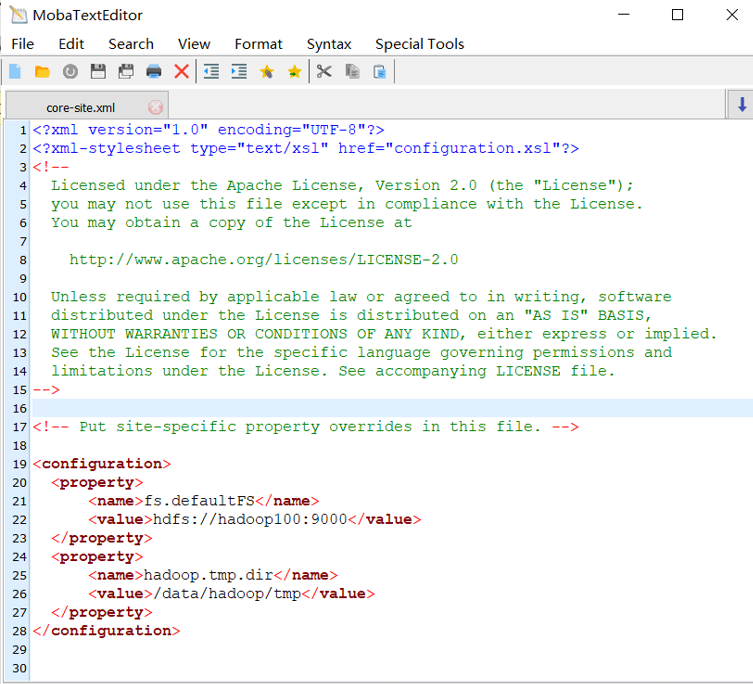This screenshot has height=684, width=753.
Task: Click the Copy icon in toolbar
Action: tap(352, 72)
